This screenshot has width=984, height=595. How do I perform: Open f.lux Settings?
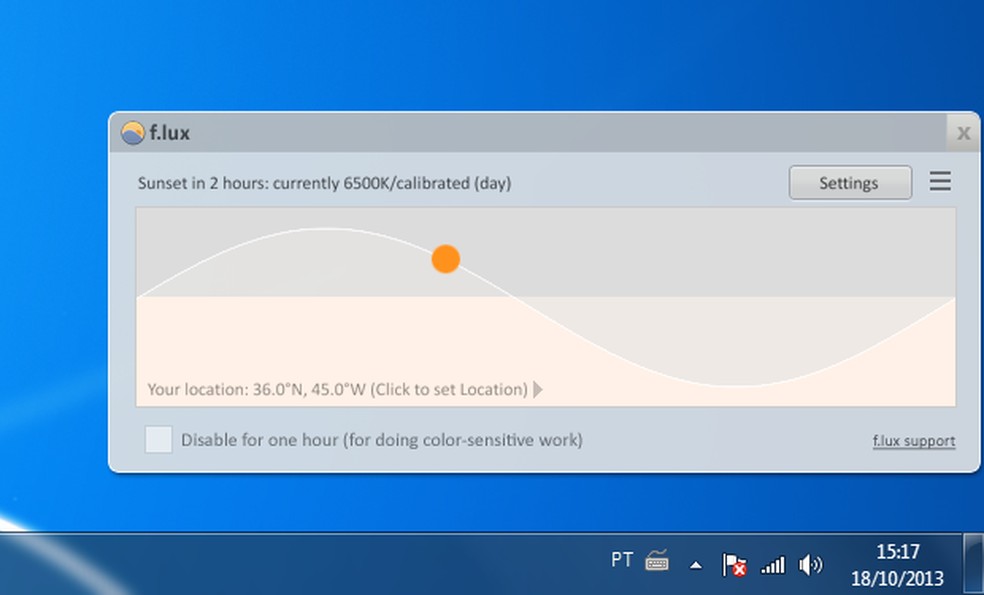click(x=850, y=183)
